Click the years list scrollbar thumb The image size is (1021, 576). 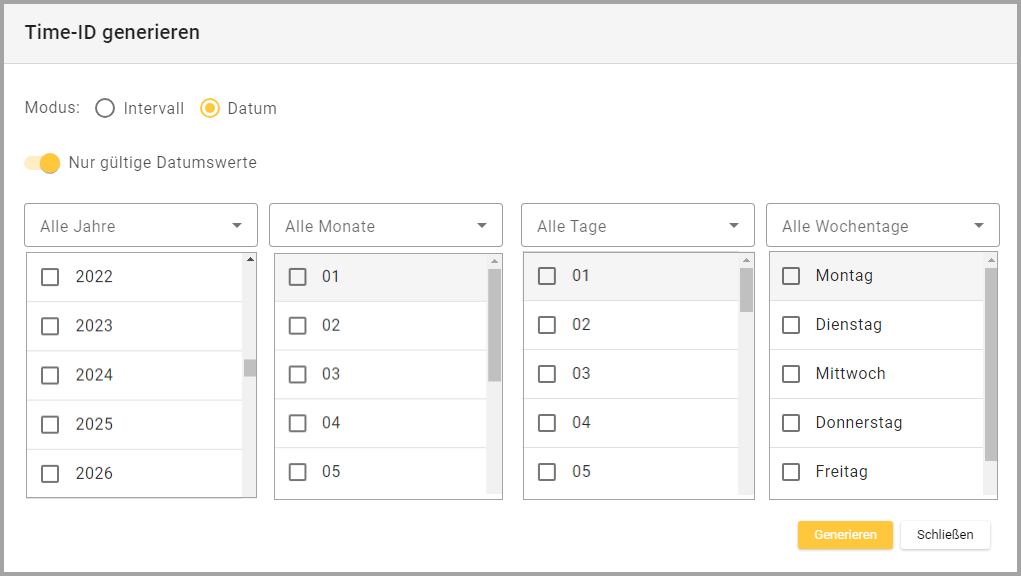tap(250, 367)
